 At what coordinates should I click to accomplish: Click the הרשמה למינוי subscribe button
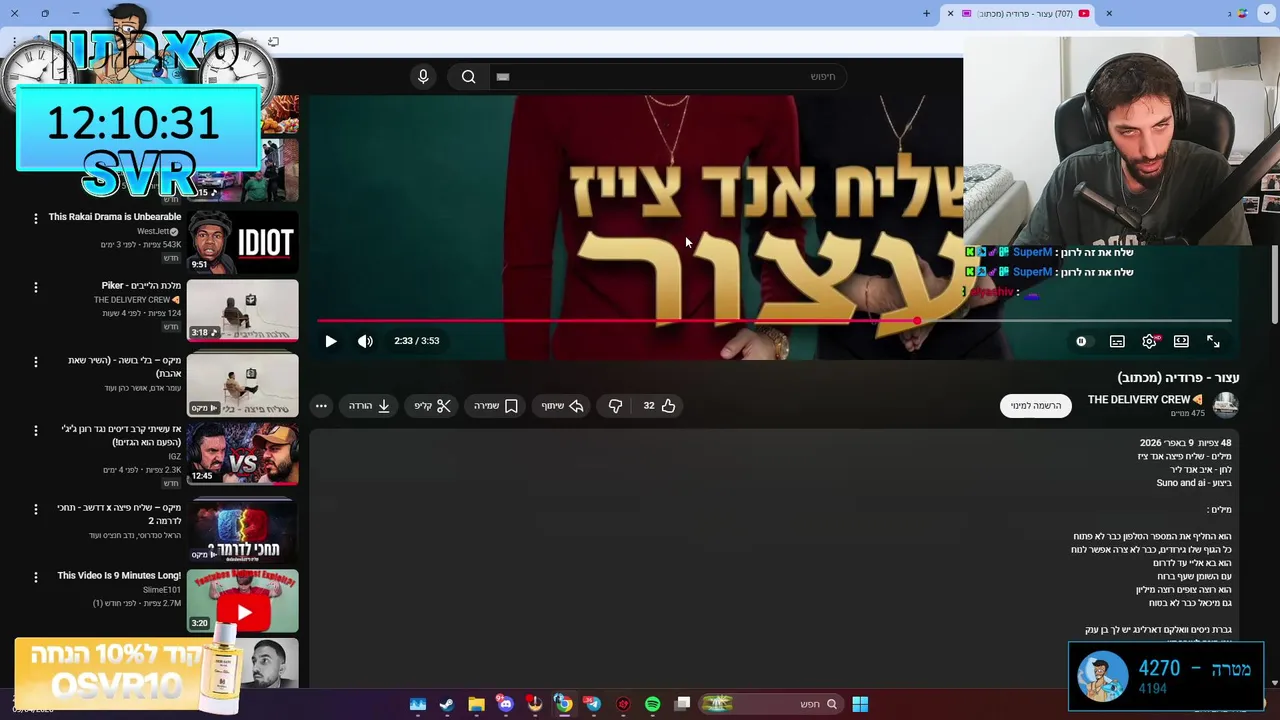pyautogui.click(x=1036, y=405)
